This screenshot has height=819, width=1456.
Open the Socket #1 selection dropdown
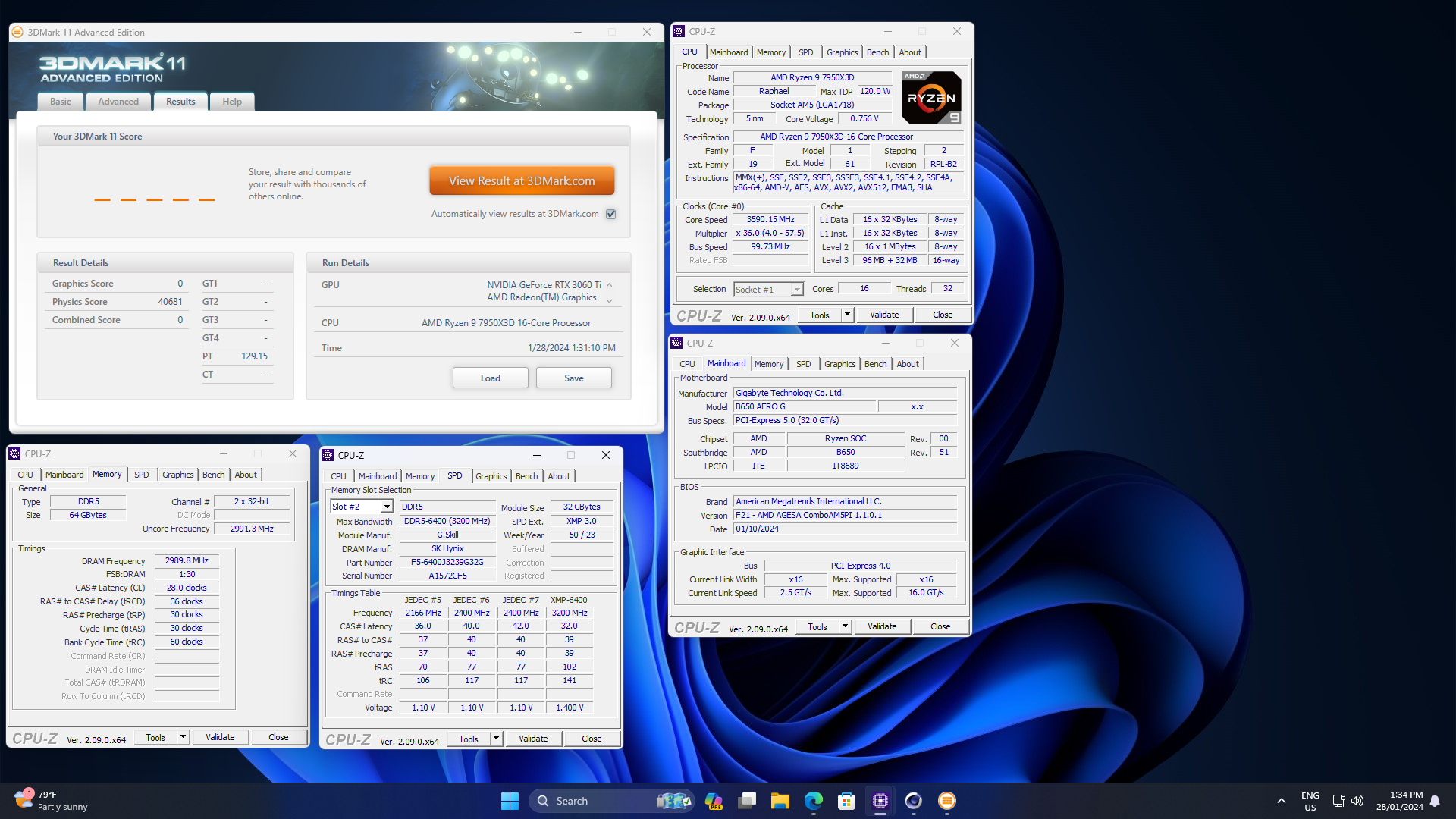pos(797,290)
